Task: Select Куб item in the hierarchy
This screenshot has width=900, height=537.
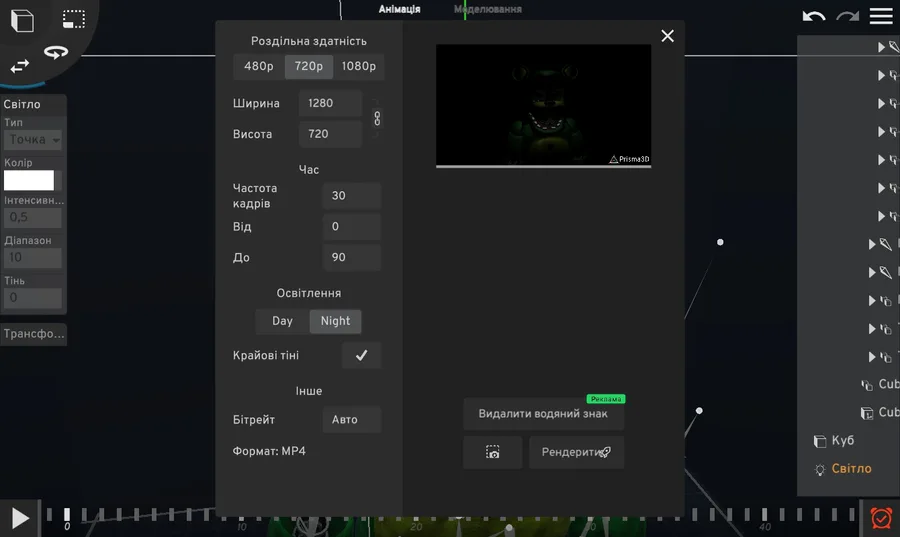Action: pyautogui.click(x=843, y=441)
